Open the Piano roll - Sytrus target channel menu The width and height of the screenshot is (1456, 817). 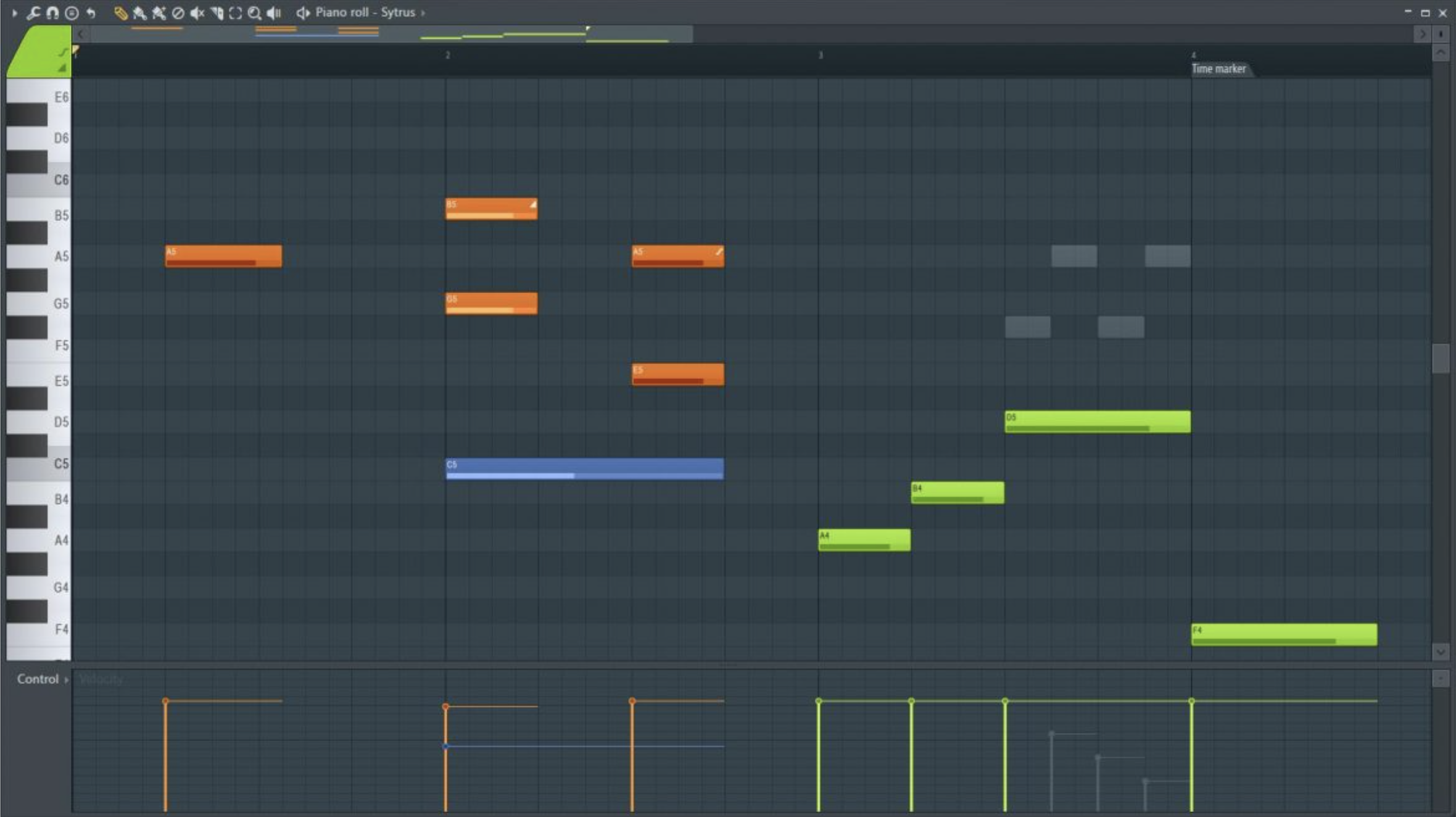click(x=365, y=12)
